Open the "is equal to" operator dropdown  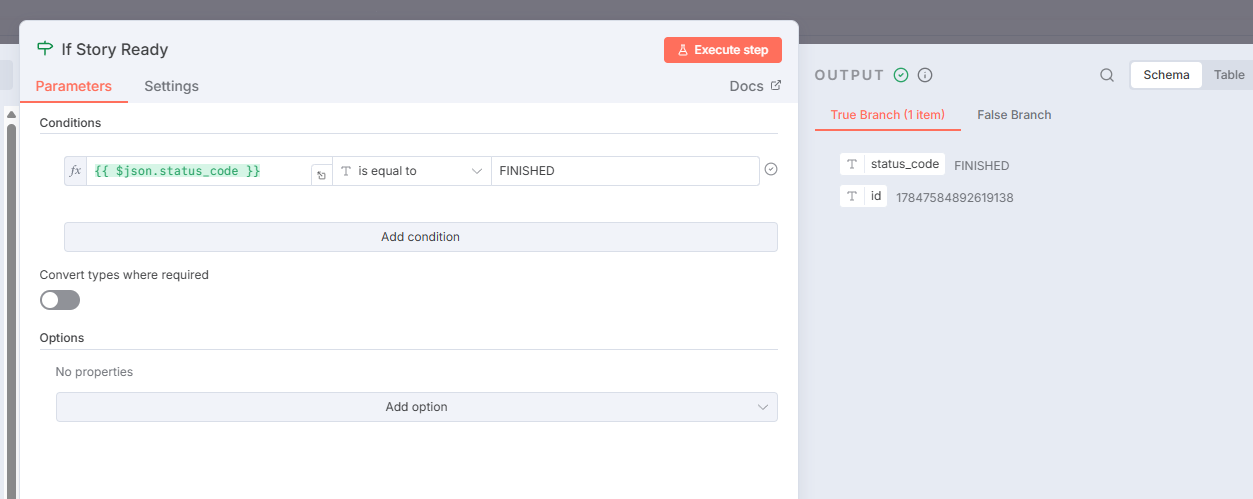pyautogui.click(x=411, y=171)
